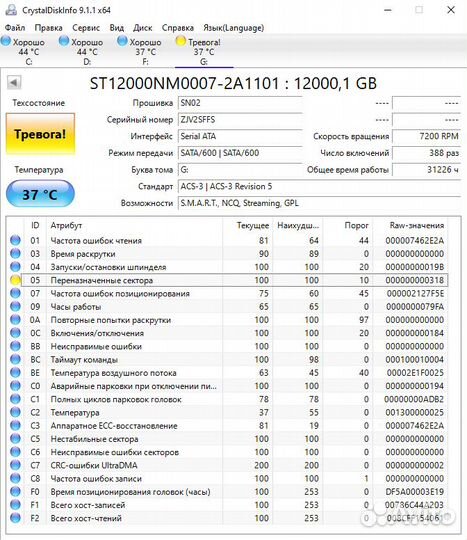Open the Вид menu
The image size is (467, 540).
coord(117,28)
